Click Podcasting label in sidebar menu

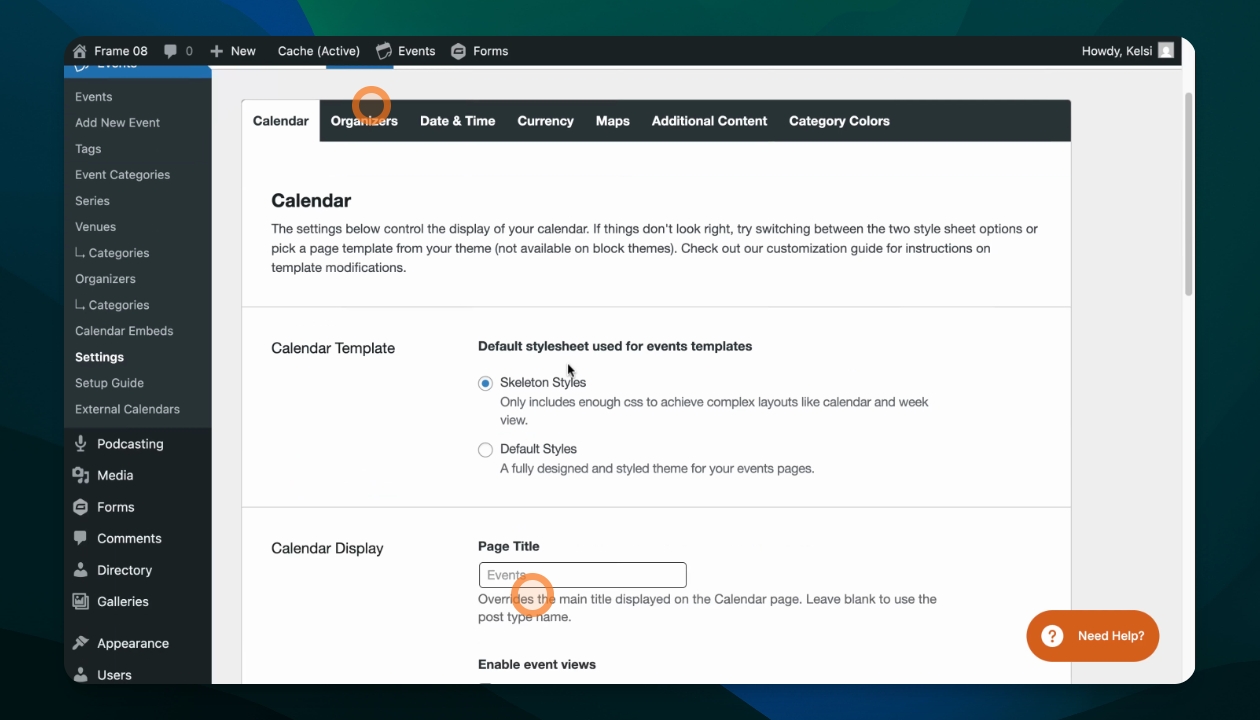[x=131, y=444]
